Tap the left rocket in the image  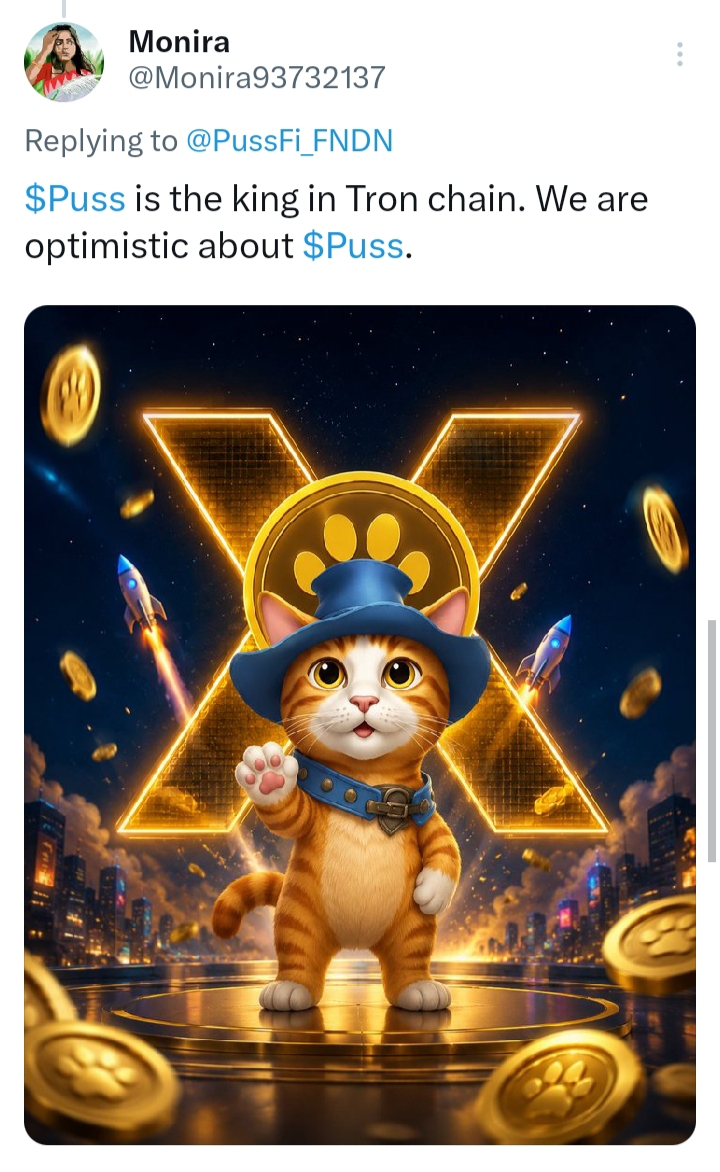138,594
